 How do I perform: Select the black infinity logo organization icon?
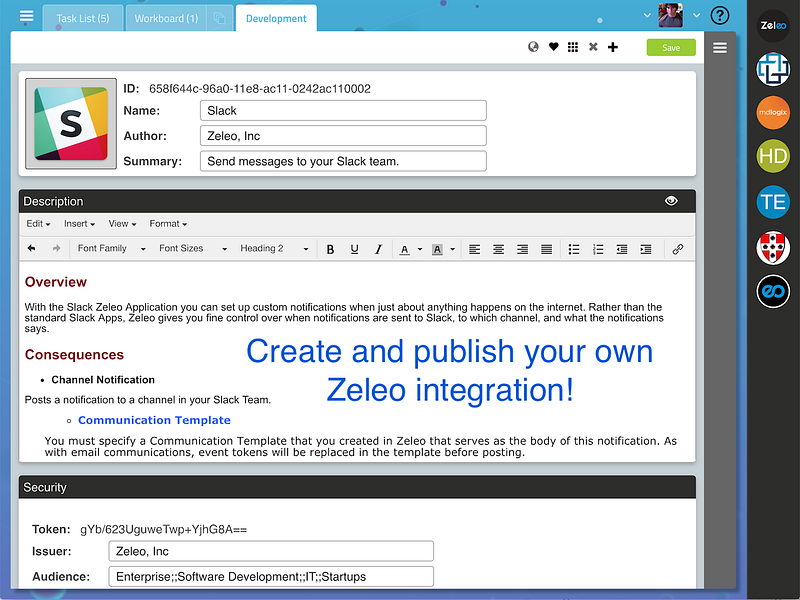tap(773, 291)
